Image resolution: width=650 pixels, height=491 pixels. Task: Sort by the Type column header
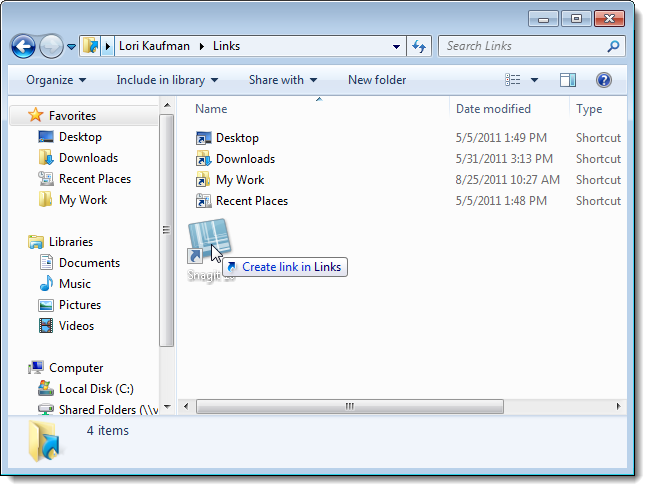point(589,109)
